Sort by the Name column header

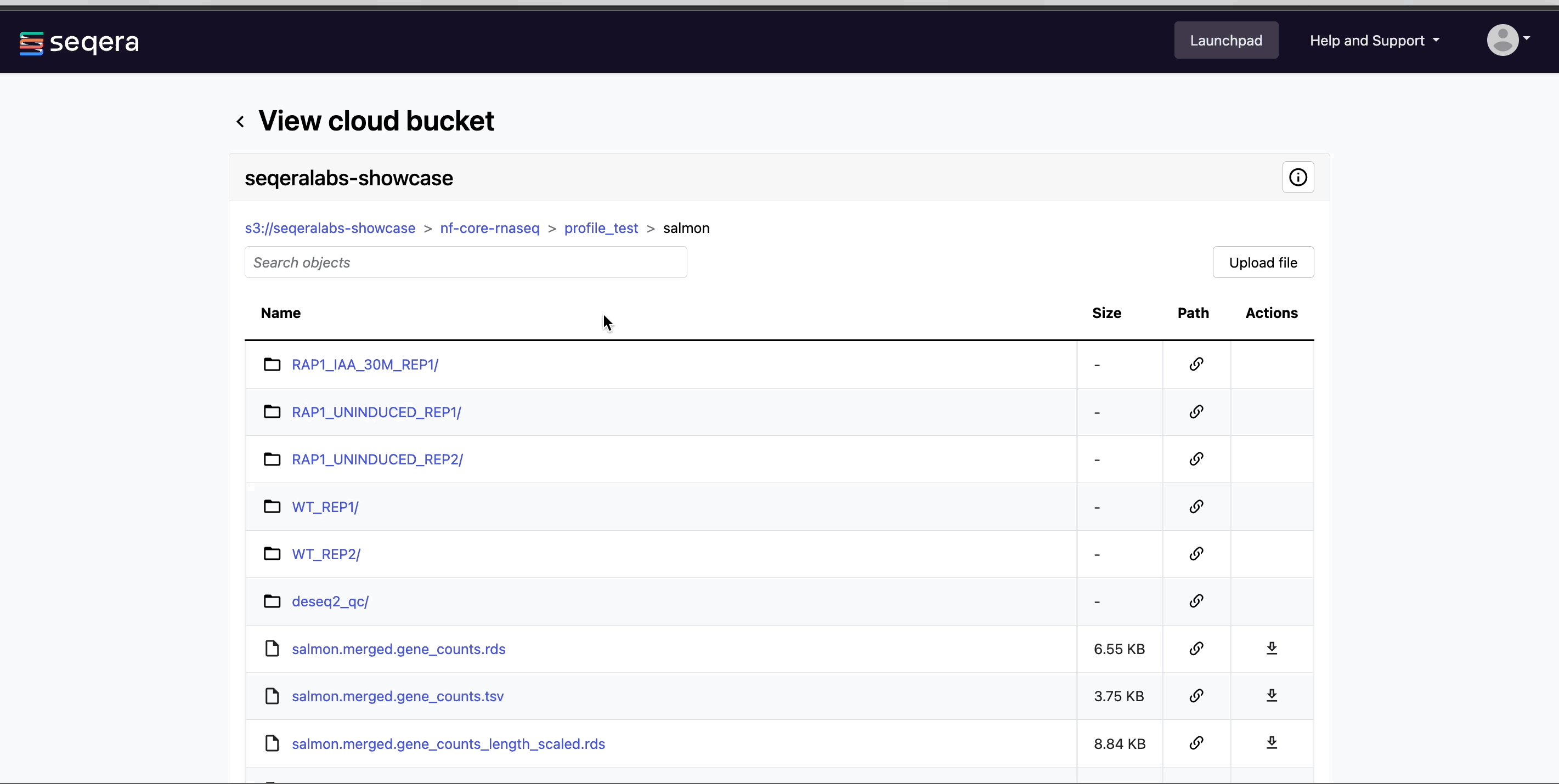point(280,314)
